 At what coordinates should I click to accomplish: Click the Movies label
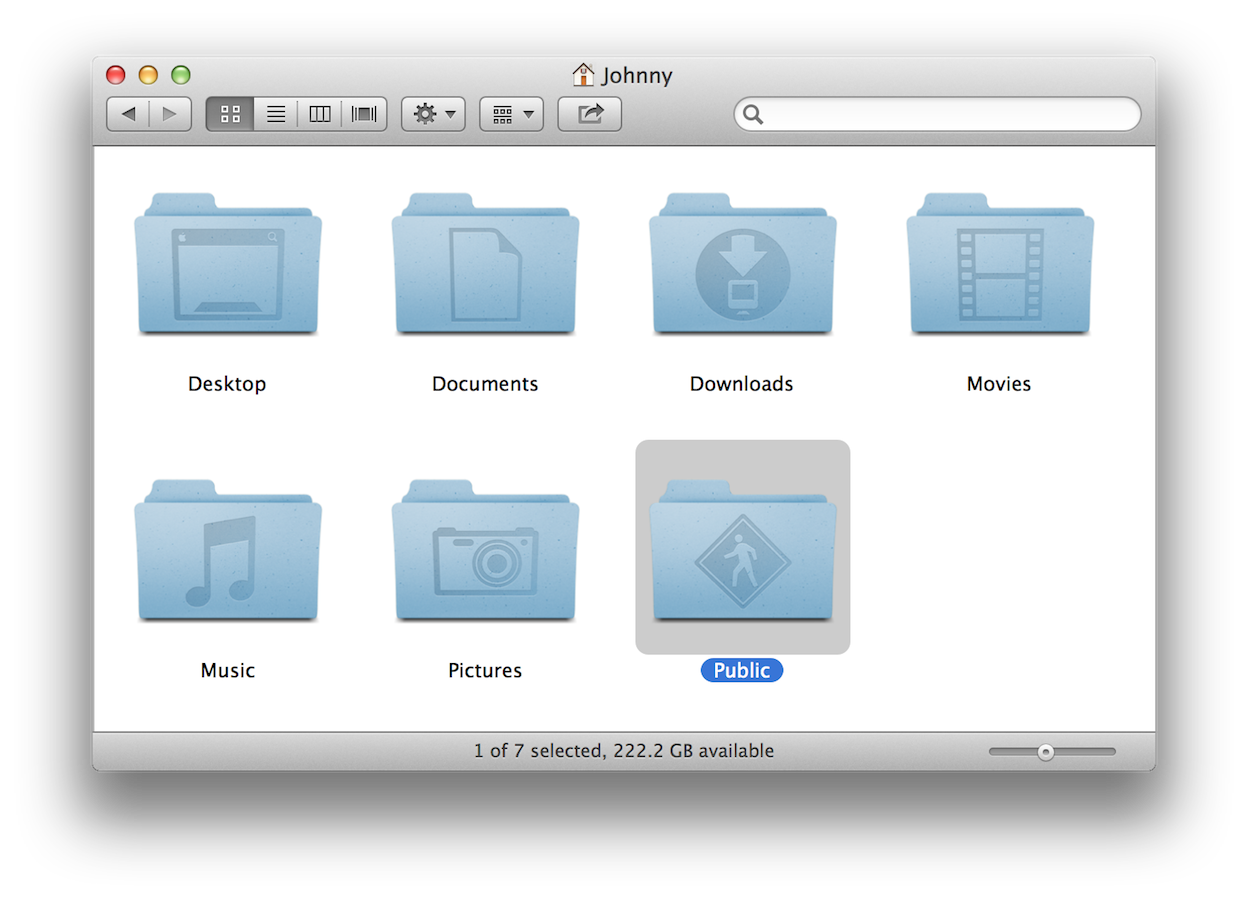point(999,384)
